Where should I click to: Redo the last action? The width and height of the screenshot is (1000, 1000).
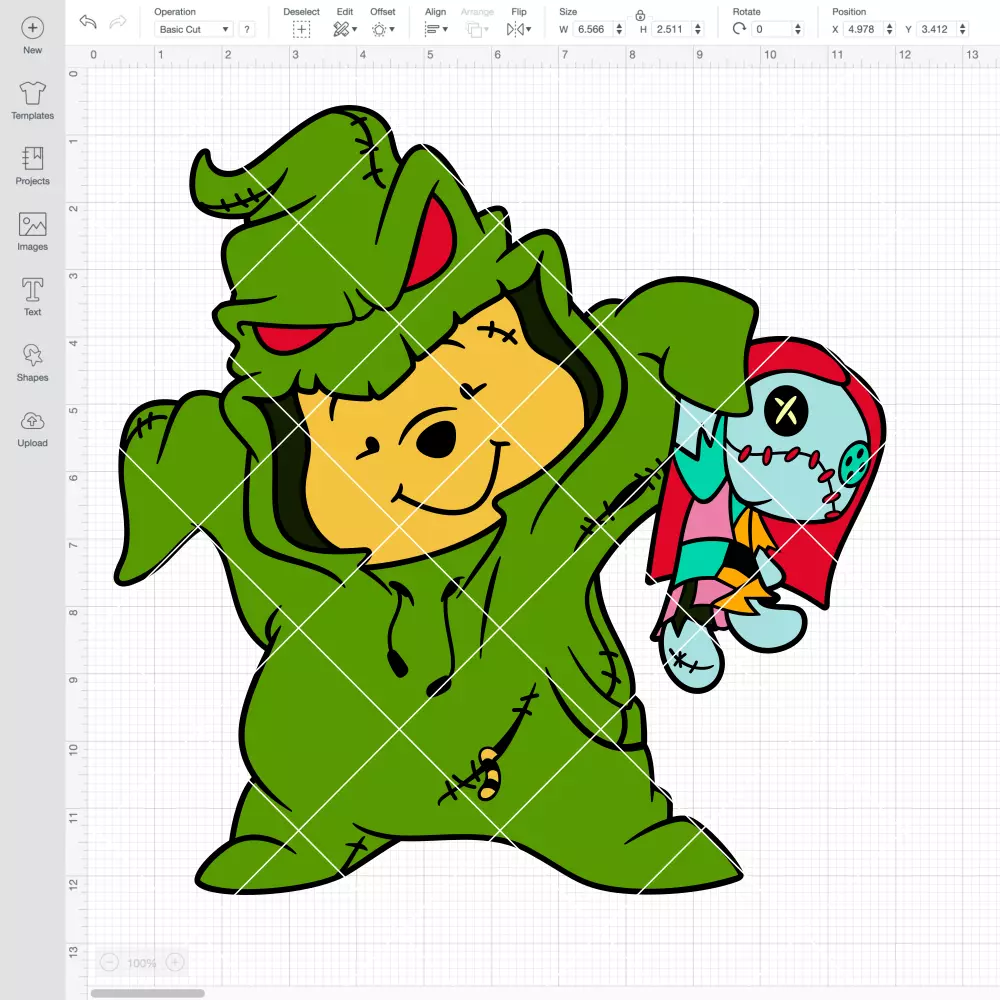click(117, 22)
